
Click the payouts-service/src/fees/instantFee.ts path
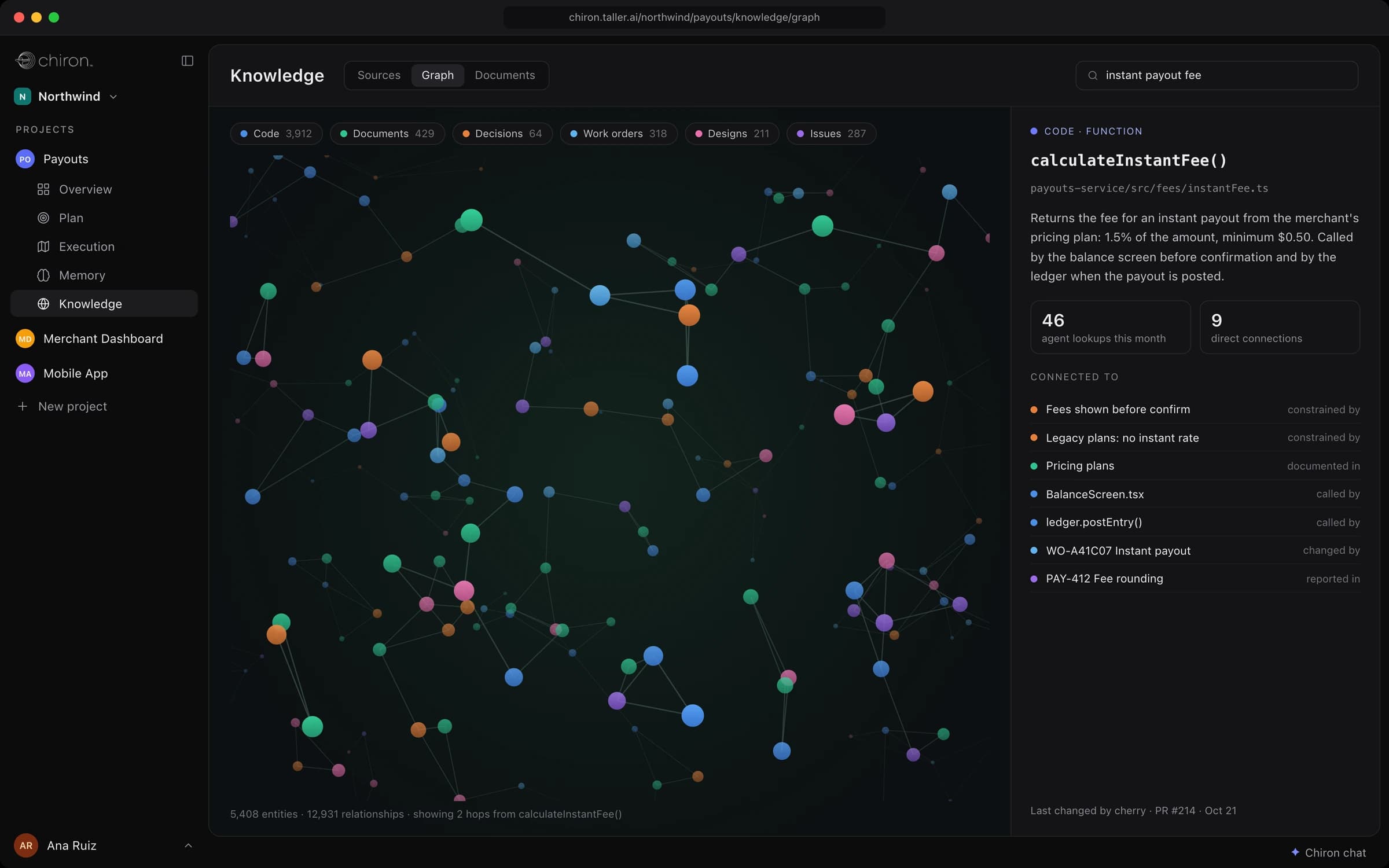pos(1149,188)
